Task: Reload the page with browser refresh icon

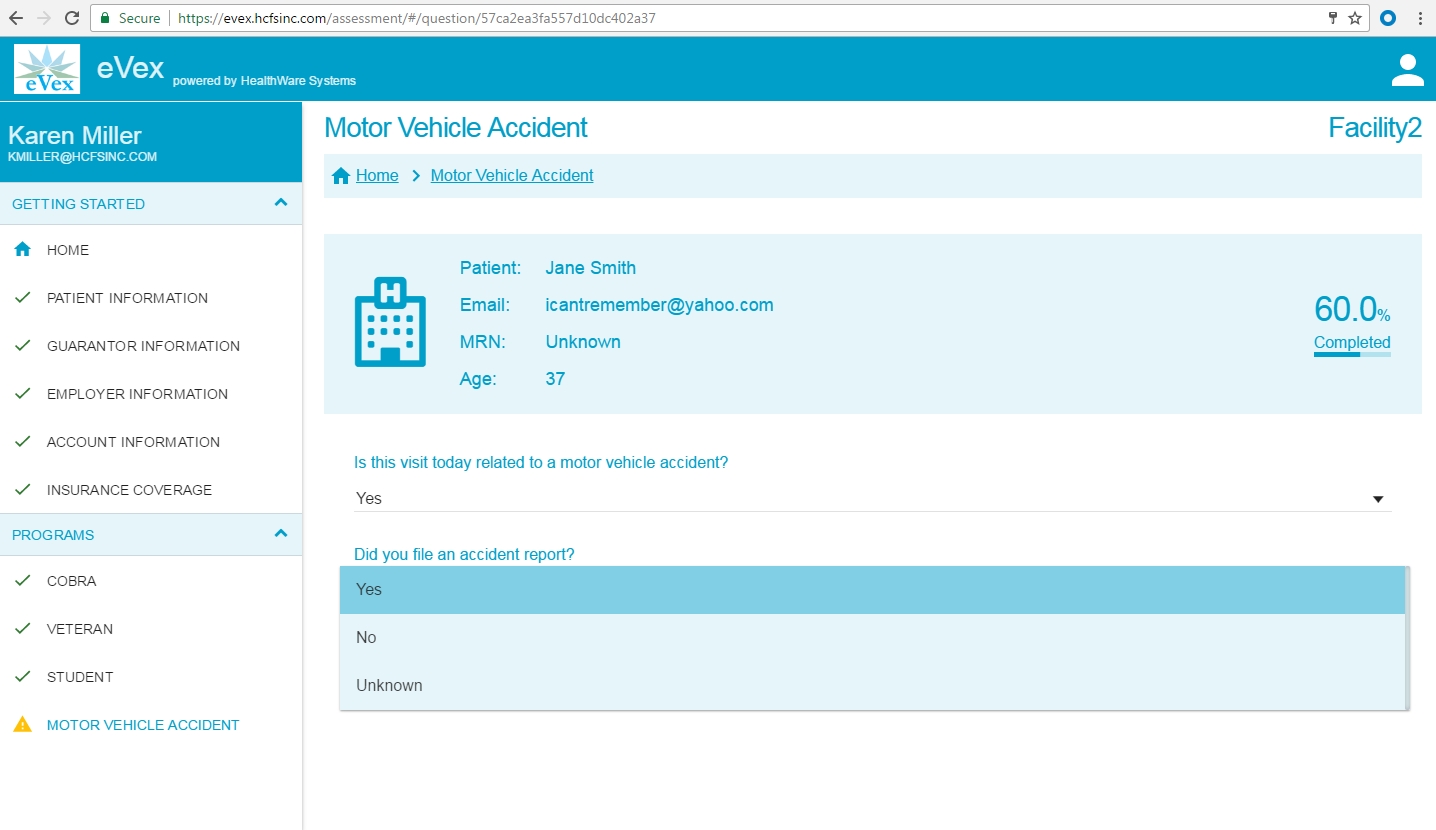Action: pos(72,18)
